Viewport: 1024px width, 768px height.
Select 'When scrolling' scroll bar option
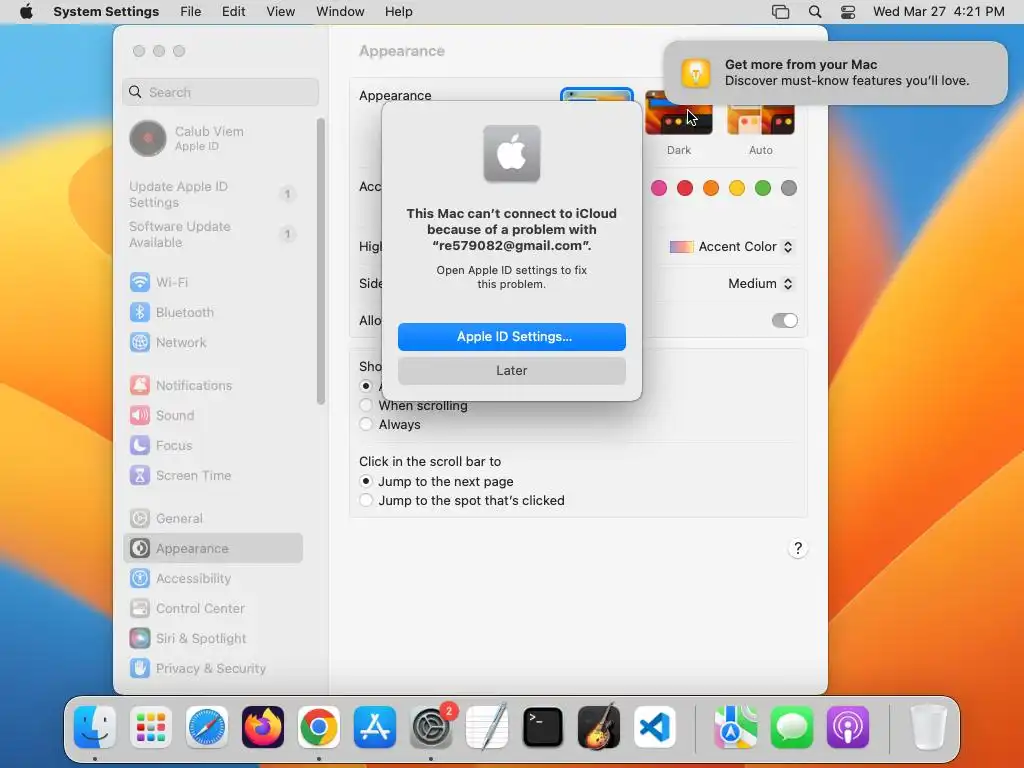click(x=366, y=406)
